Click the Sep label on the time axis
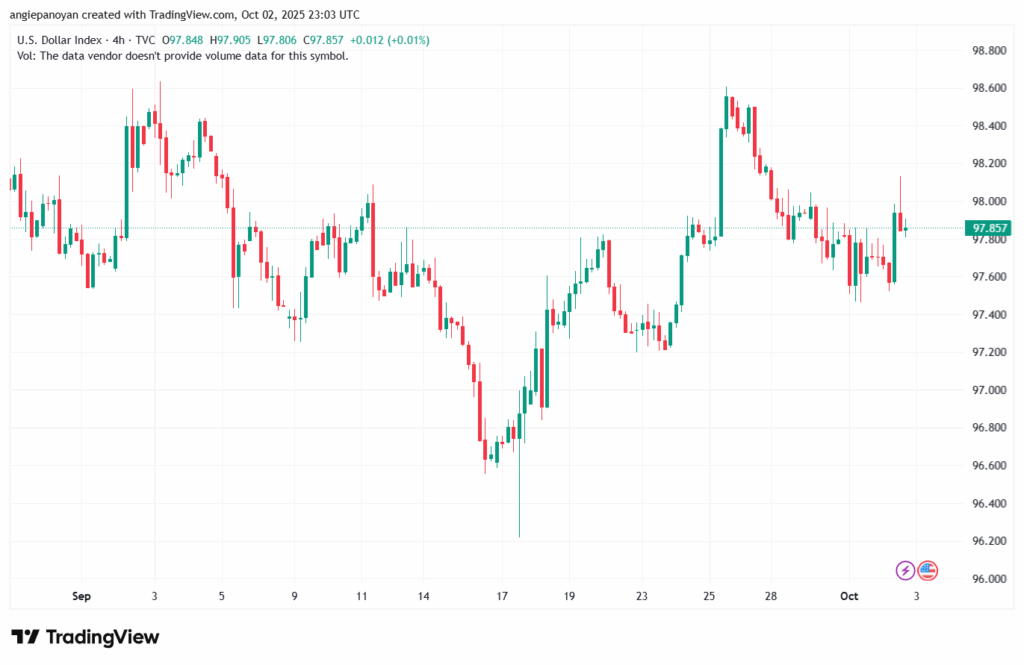Image resolution: width=1024 pixels, height=665 pixels. pos(81,595)
